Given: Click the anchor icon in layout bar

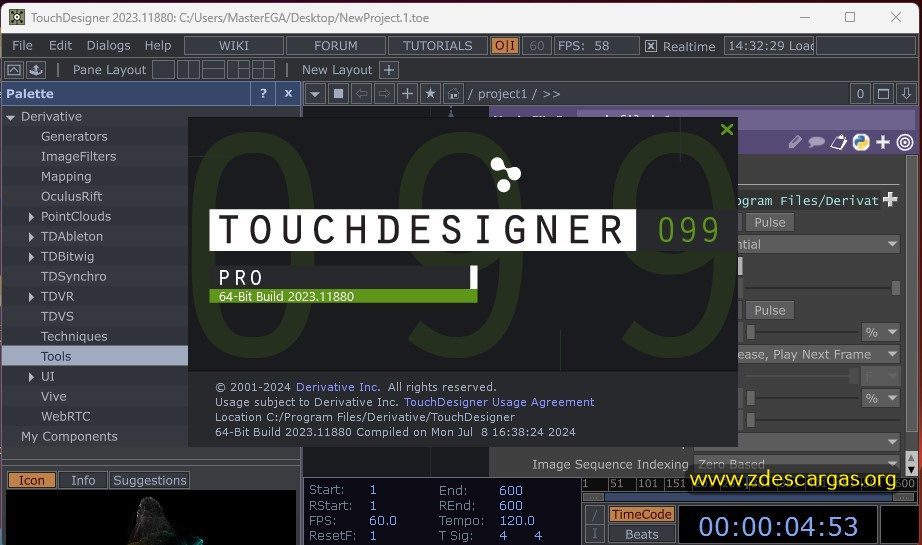Looking at the screenshot, I should coord(36,70).
